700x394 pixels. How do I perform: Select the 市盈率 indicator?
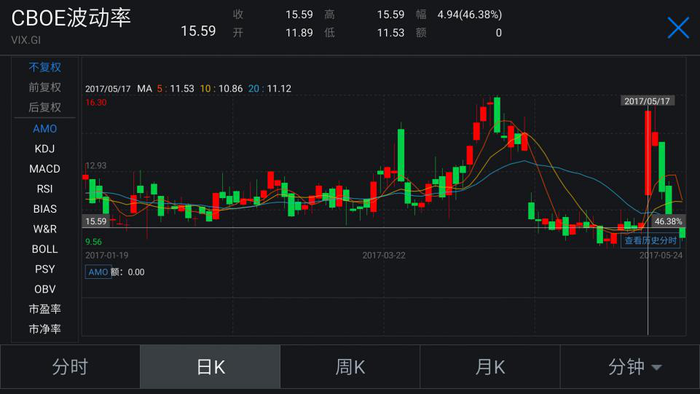pyautogui.click(x=45, y=309)
